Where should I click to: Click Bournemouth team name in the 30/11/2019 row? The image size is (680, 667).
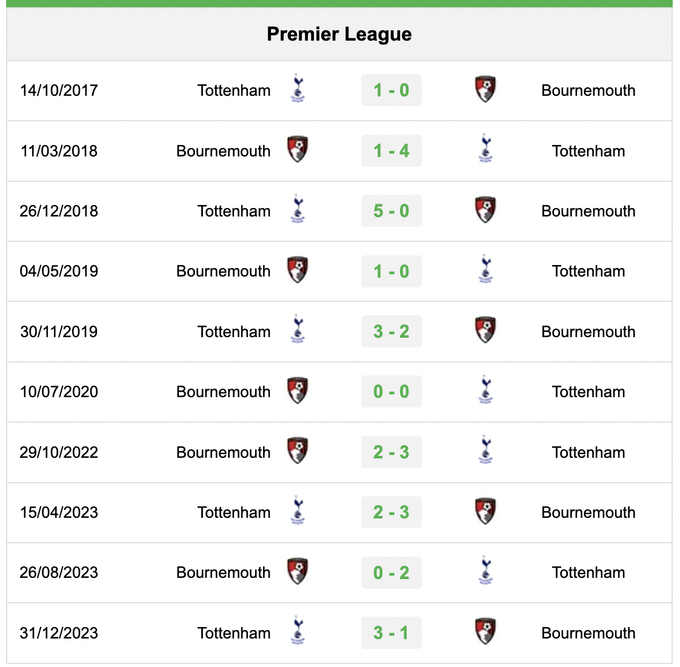tap(588, 331)
